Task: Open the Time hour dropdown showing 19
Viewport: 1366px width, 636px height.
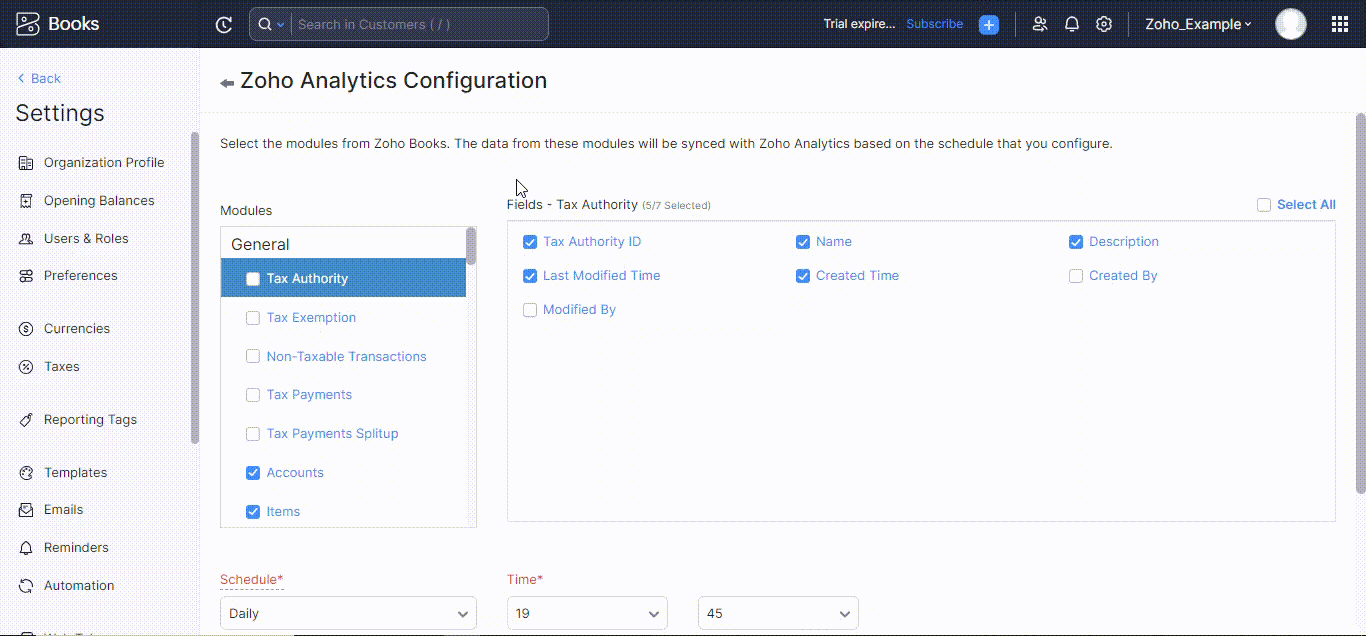Action: [587, 613]
